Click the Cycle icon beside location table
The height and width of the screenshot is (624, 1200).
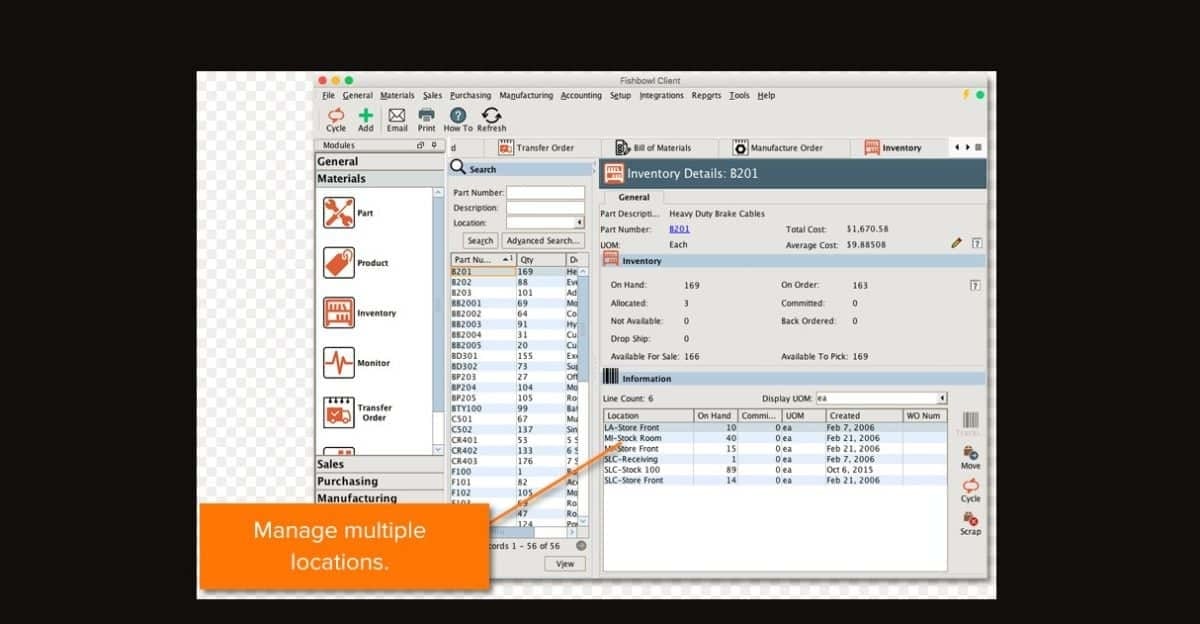pos(970,485)
